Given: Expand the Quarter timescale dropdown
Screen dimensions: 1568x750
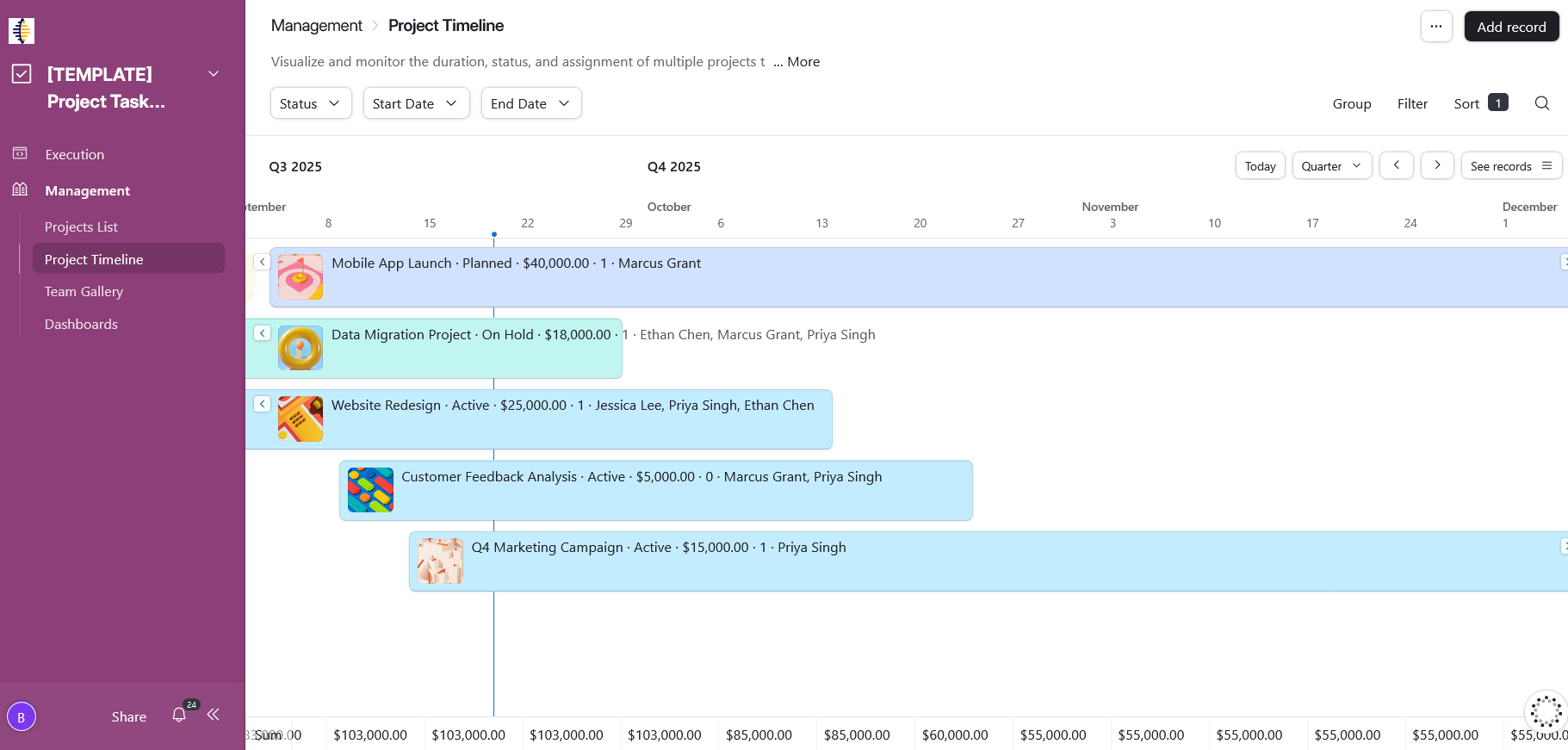Looking at the screenshot, I should [1331, 166].
